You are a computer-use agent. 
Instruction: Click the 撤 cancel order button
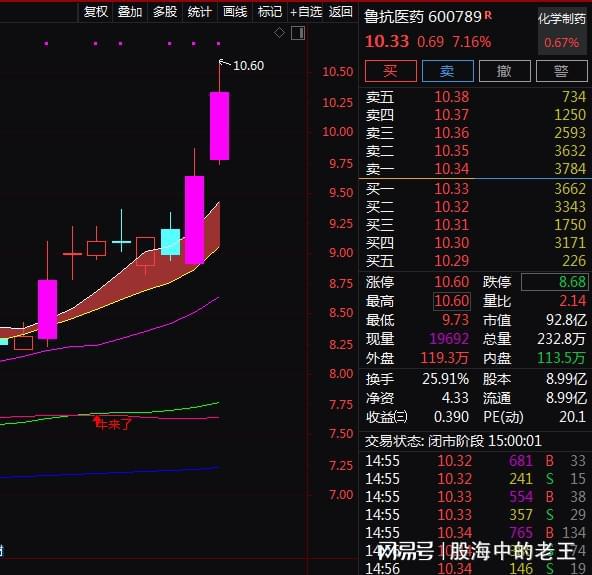(x=505, y=71)
